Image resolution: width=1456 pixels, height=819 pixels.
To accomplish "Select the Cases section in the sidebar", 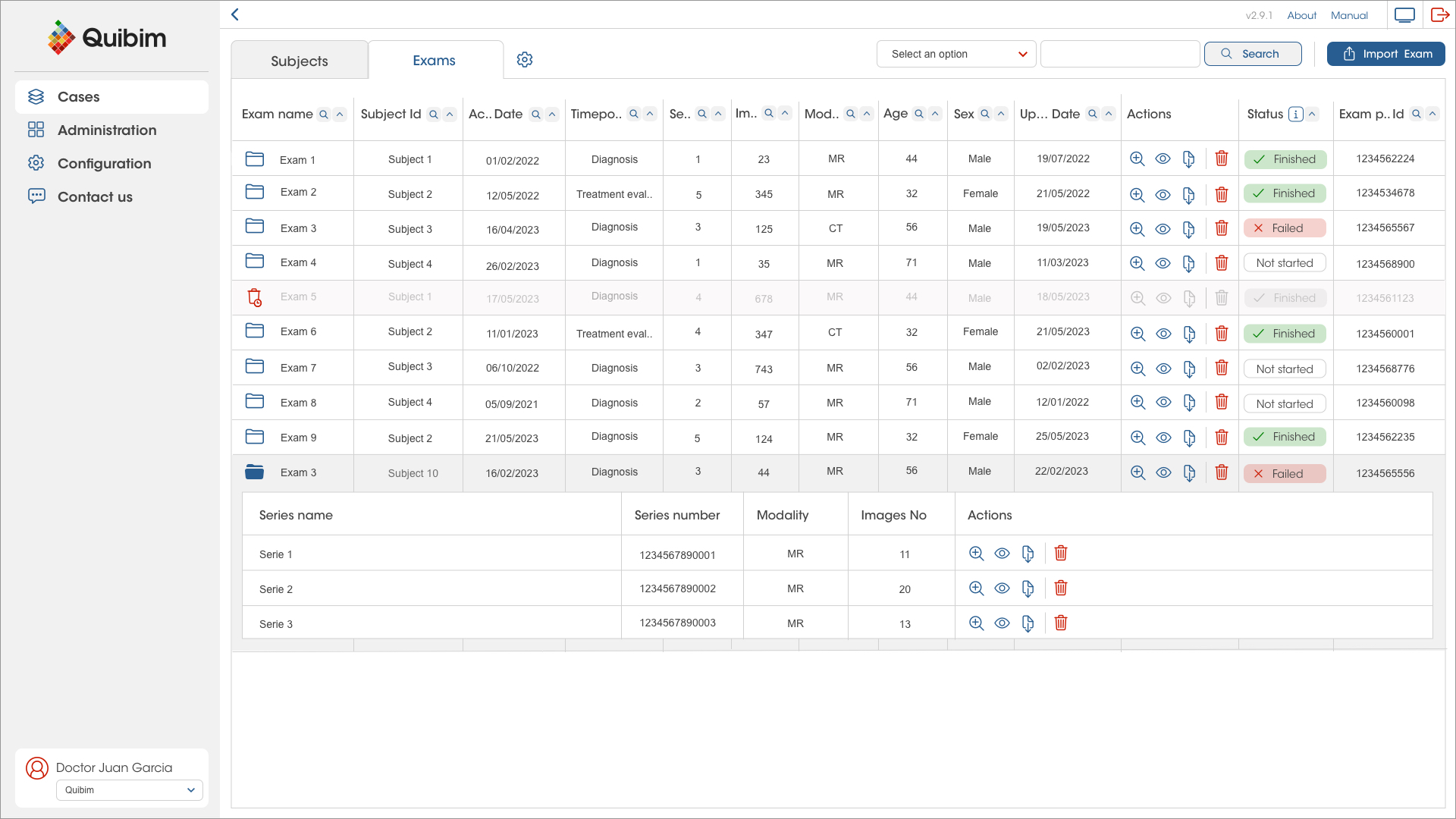I will click(78, 96).
